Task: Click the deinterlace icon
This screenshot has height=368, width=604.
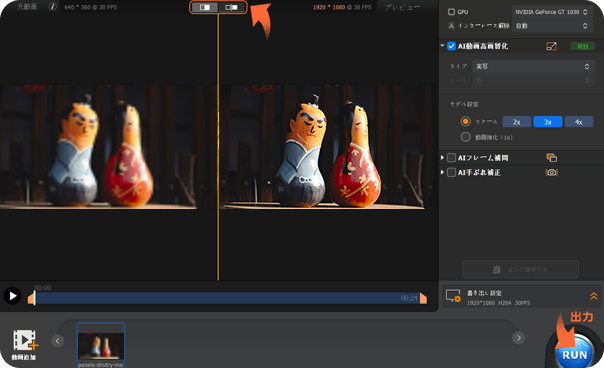Action: pyautogui.click(x=451, y=26)
